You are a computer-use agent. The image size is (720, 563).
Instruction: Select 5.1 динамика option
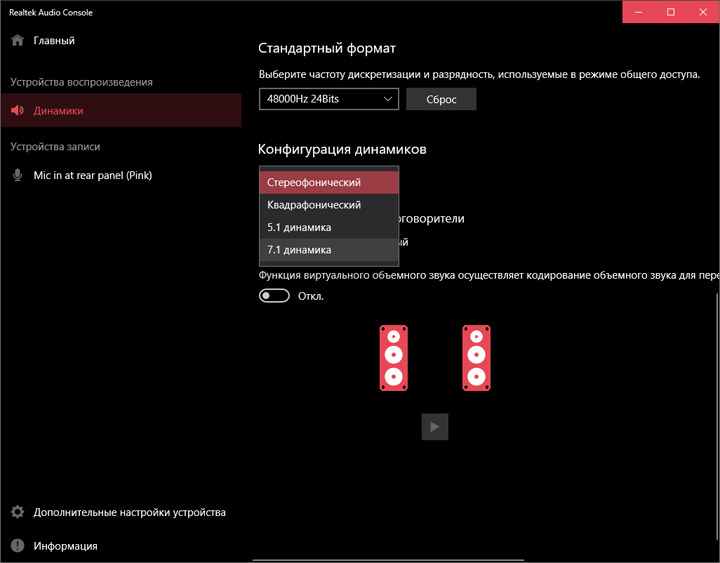[329, 227]
